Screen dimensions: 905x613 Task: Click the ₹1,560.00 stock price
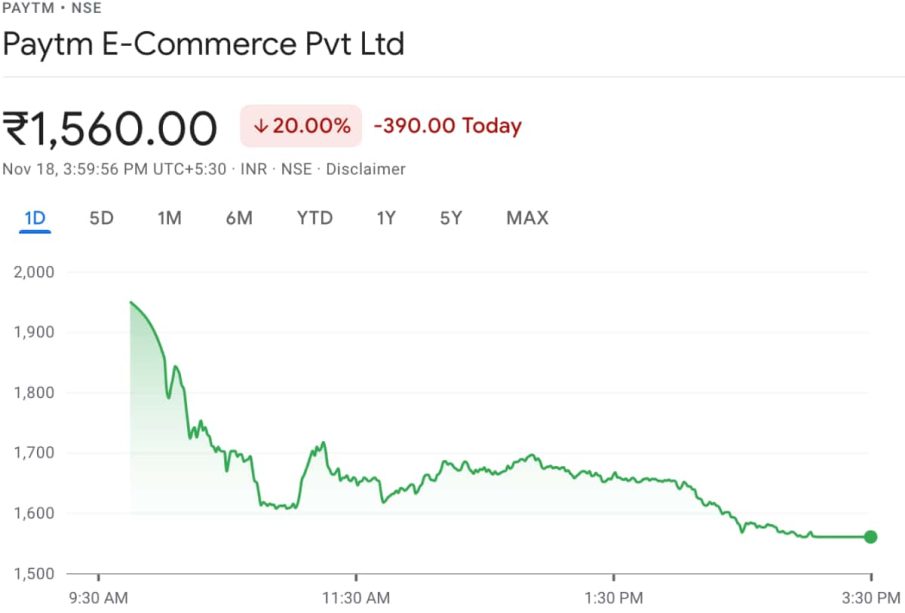(110, 128)
